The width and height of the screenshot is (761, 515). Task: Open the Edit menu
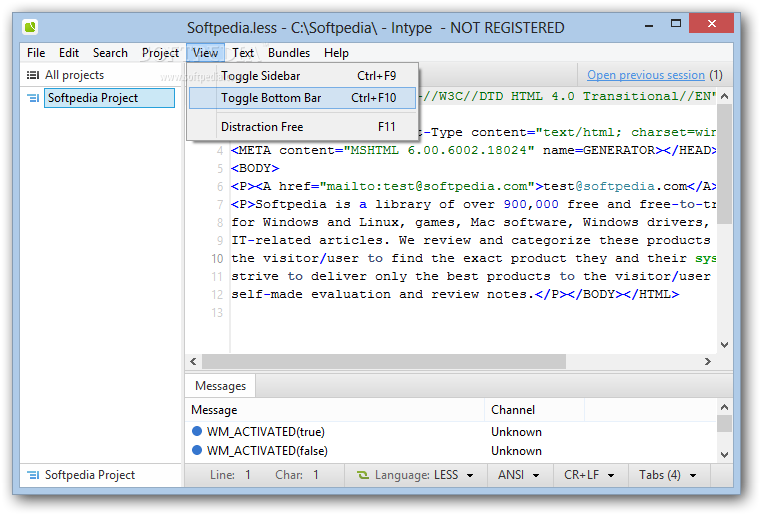pyautogui.click(x=69, y=53)
